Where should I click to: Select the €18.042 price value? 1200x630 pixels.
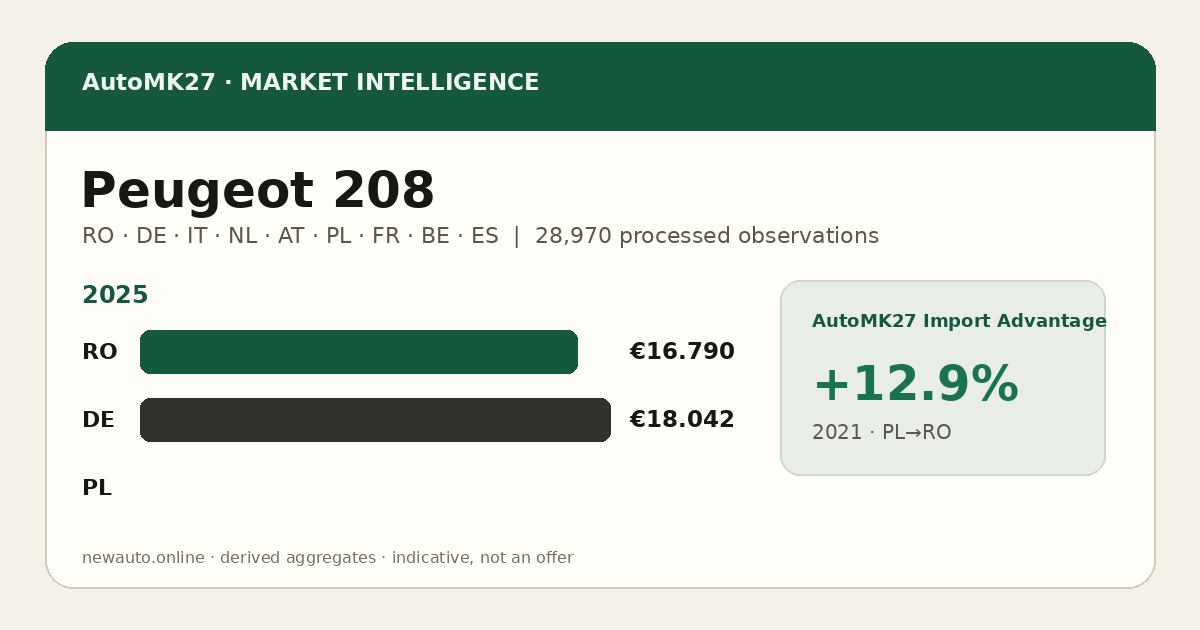click(x=682, y=420)
